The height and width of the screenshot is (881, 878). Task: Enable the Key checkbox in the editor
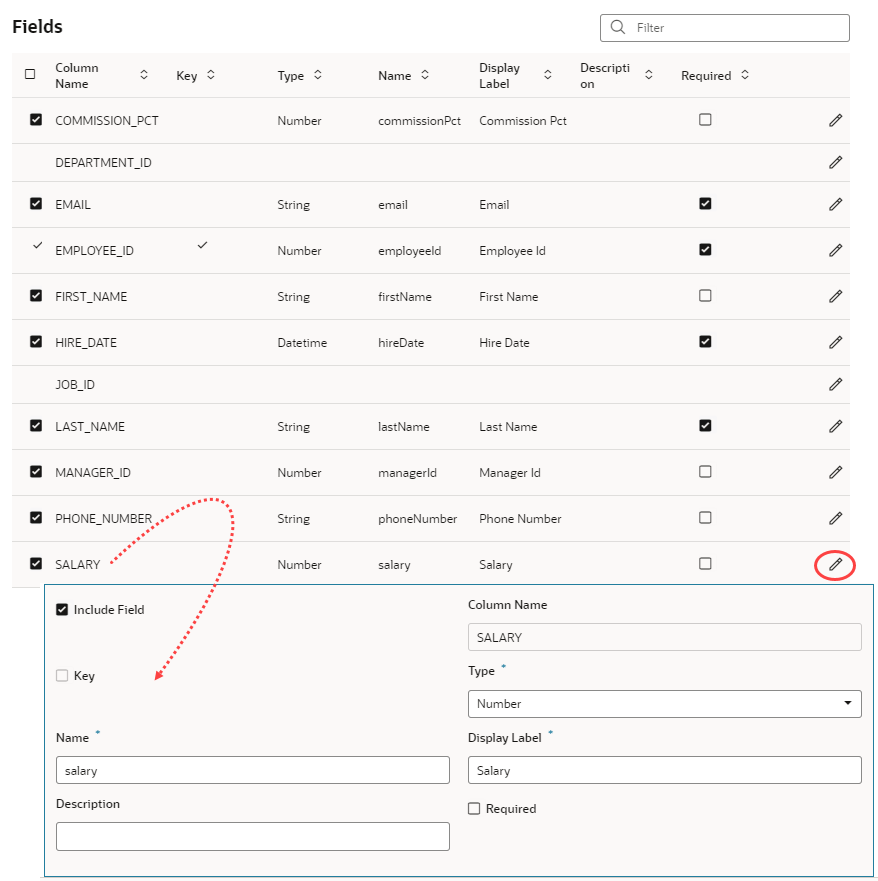pyautogui.click(x=61, y=675)
